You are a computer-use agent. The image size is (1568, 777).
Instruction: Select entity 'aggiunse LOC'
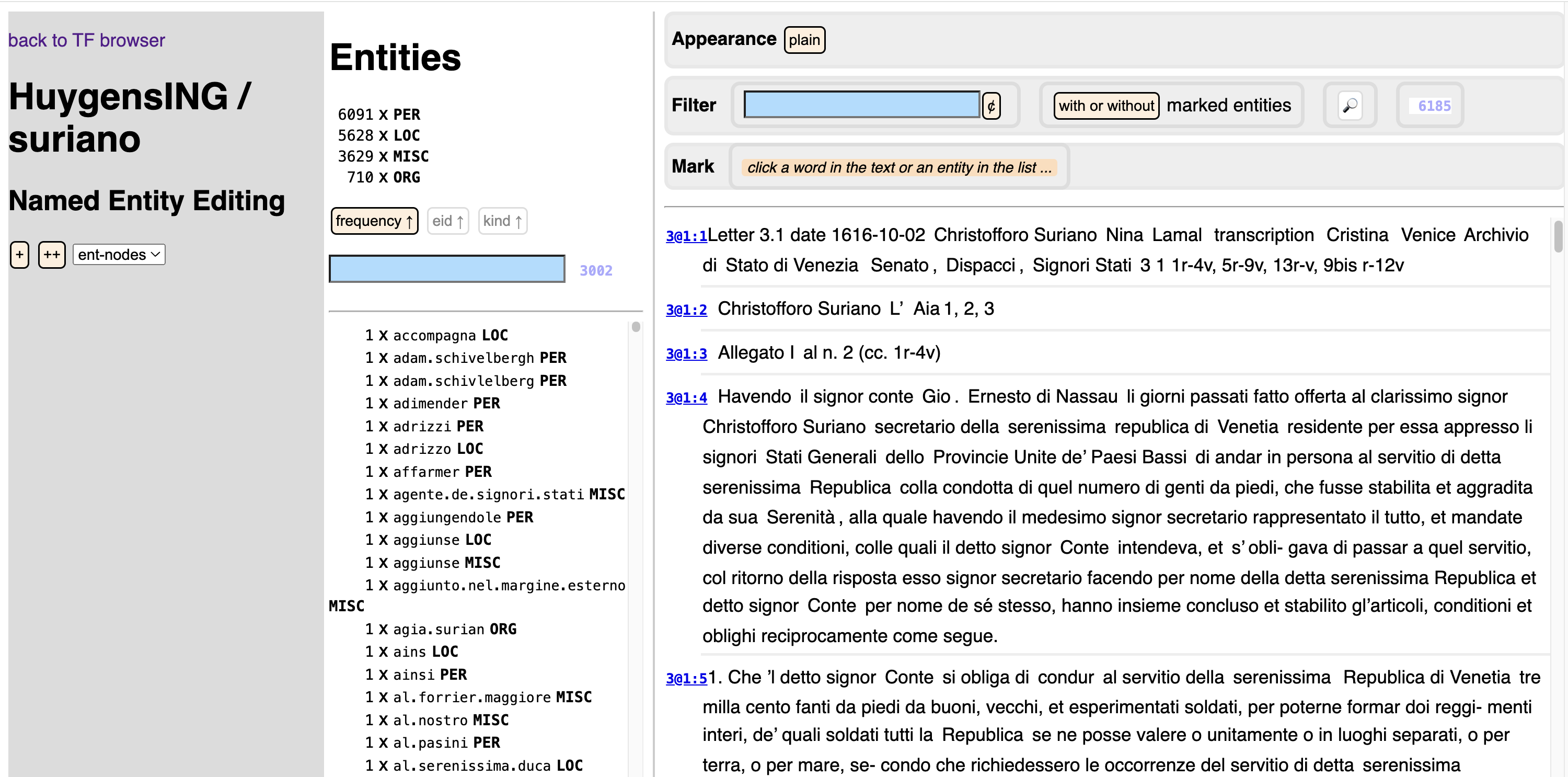coord(428,540)
